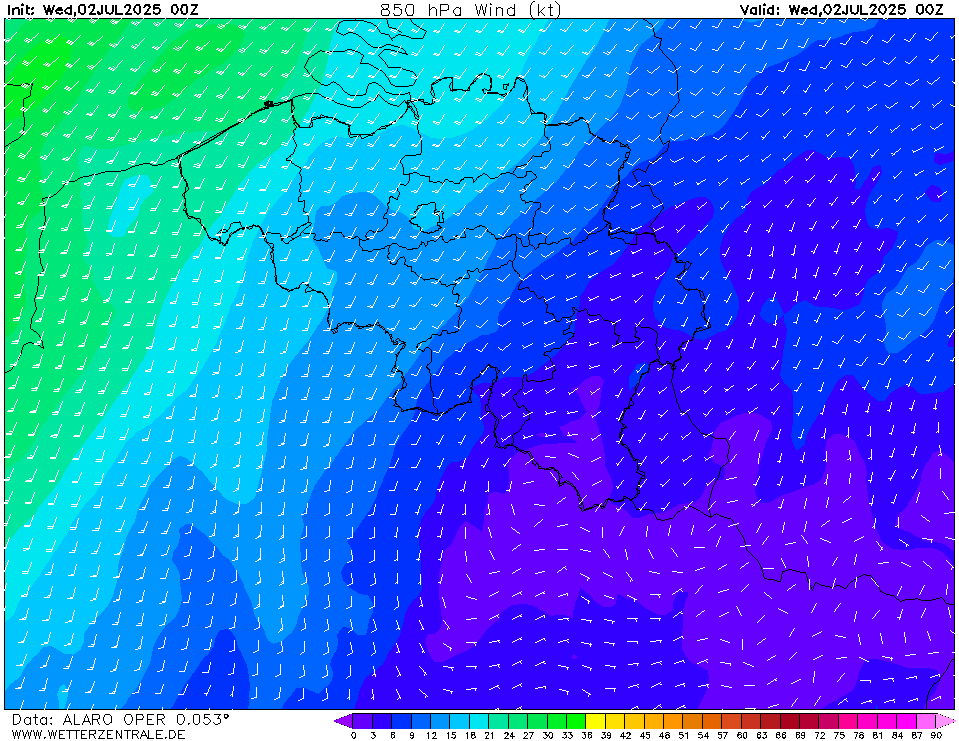959x741 pixels.
Task: Click the Init date text "Wed,02JUL2025 00Z"
Action: coord(120,9)
